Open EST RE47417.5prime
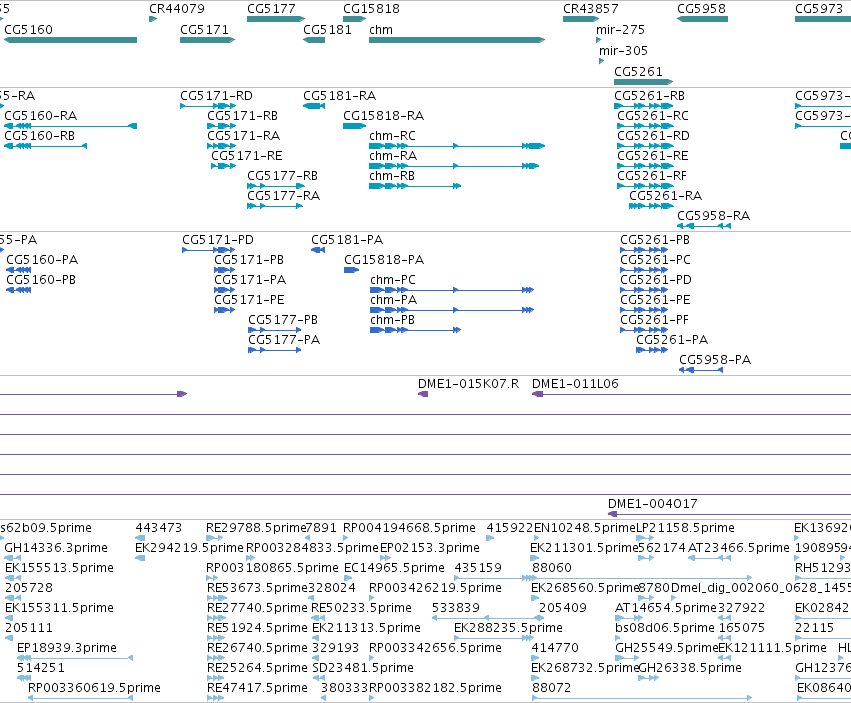 click(x=257, y=688)
